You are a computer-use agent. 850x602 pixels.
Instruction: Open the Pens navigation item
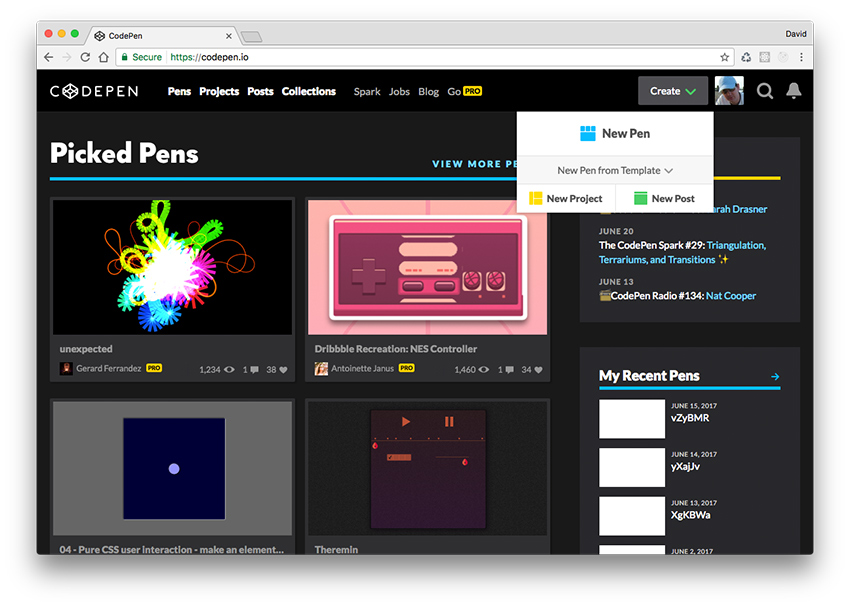179,91
